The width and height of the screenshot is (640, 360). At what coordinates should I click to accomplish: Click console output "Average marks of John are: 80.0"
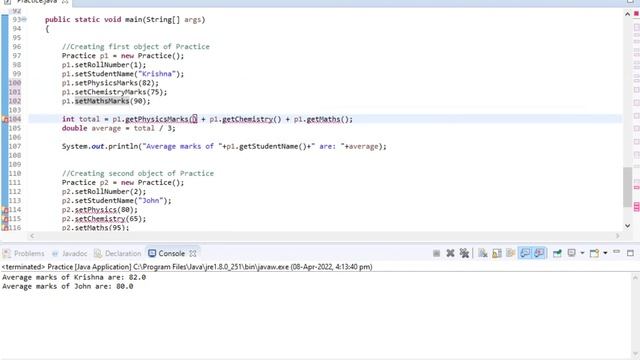[68, 287]
